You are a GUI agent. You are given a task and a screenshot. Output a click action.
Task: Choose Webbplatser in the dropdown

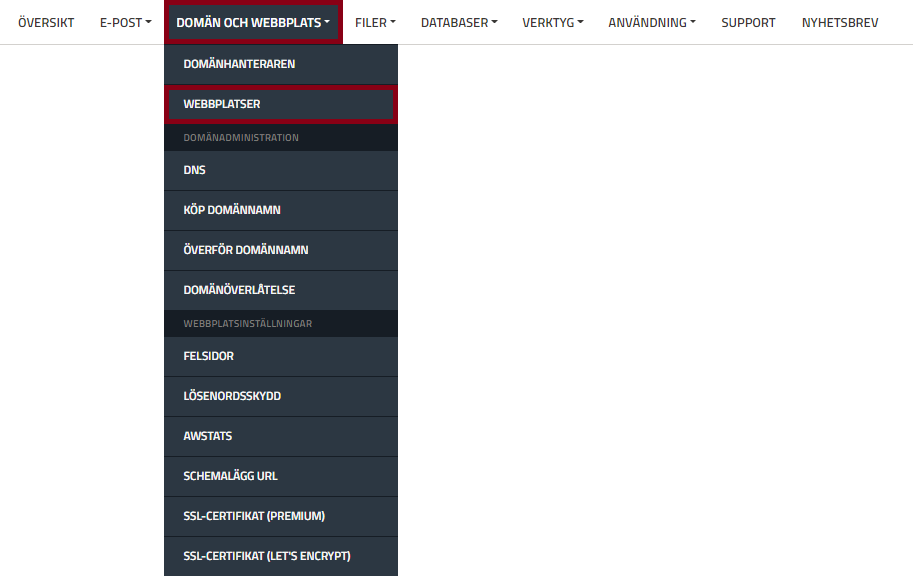281,104
